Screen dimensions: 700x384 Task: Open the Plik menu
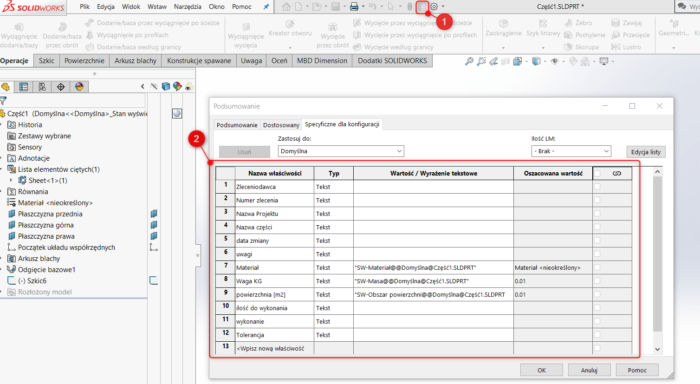[x=85, y=7]
